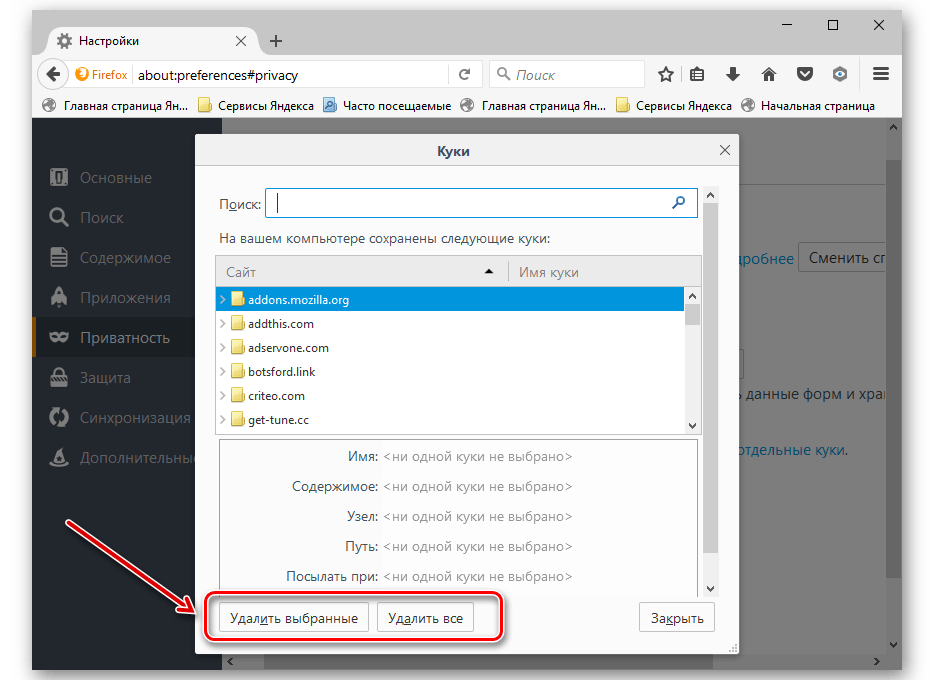Expand the addthis.com tree node
This screenshot has width=934, height=680.
(x=223, y=323)
